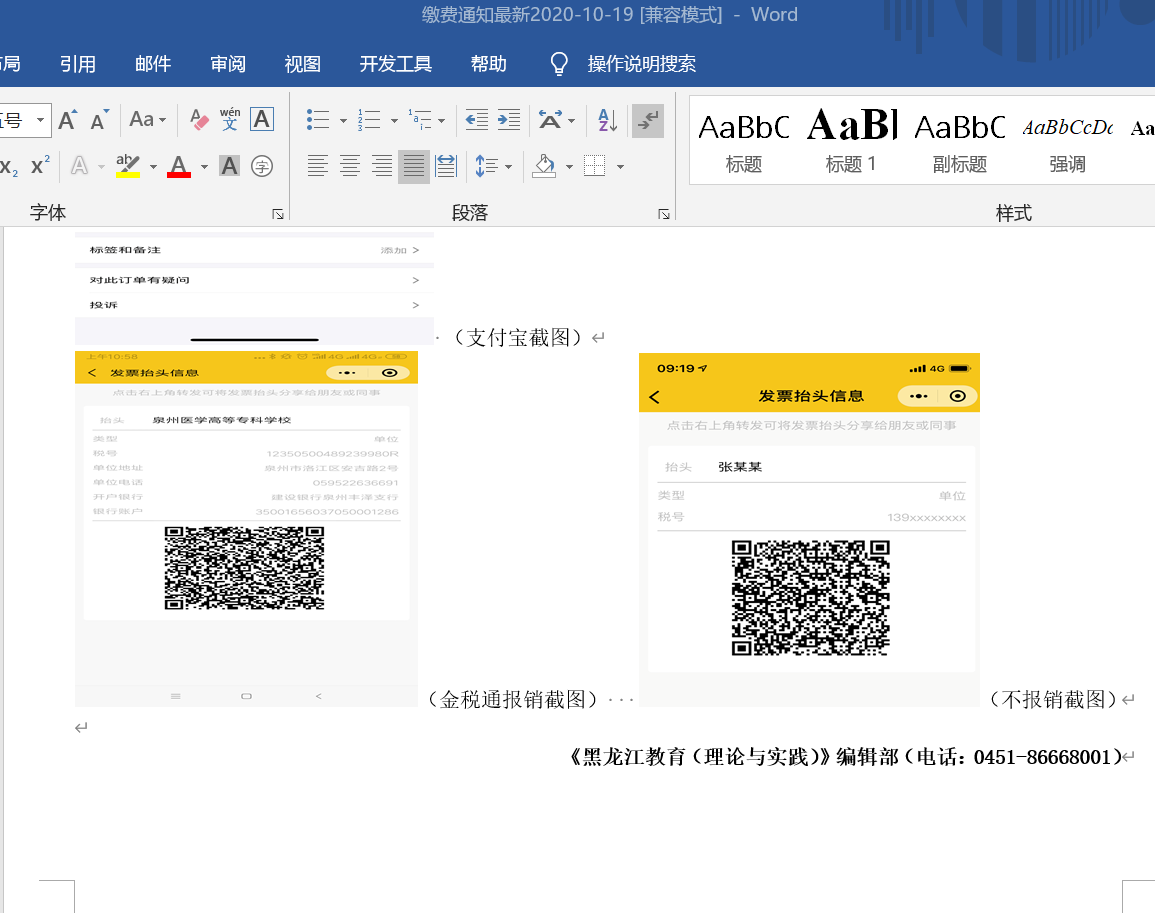Apply borders to the paragraph
Screen dimensions: 1155x913
coord(594,166)
